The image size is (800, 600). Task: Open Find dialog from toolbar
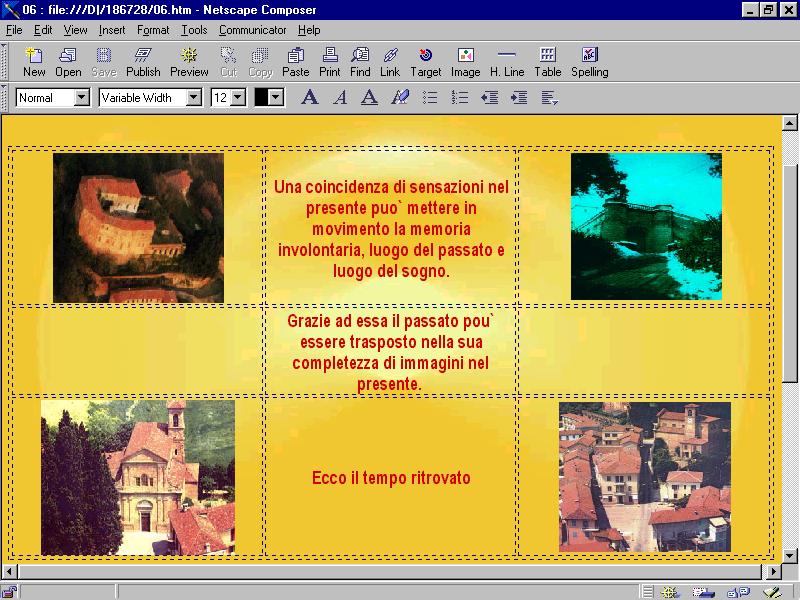pyautogui.click(x=360, y=62)
